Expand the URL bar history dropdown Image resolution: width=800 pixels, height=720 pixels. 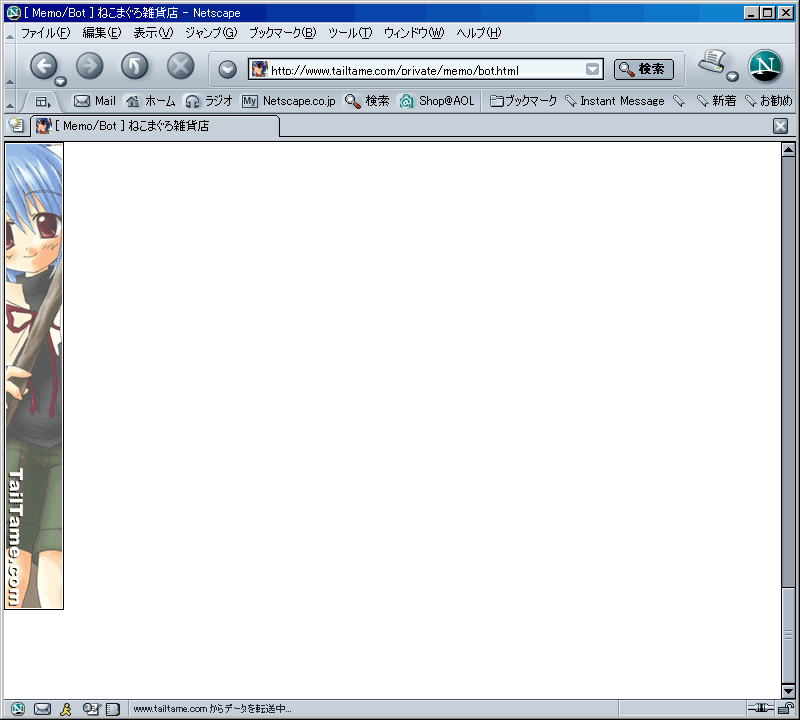point(592,69)
